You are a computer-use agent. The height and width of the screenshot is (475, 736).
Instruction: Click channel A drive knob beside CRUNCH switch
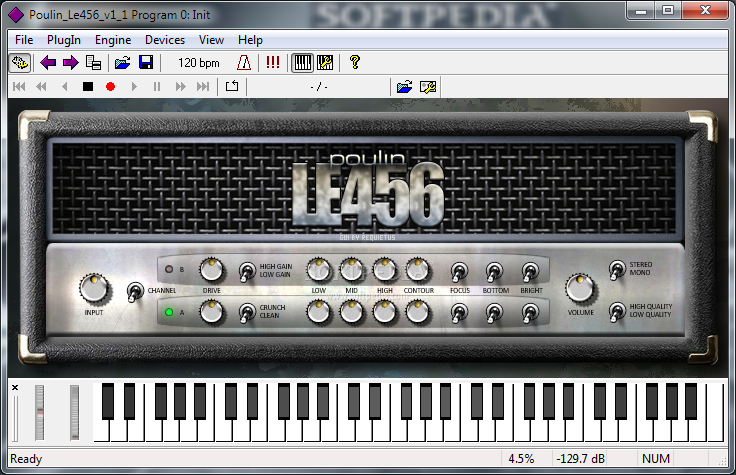(211, 312)
